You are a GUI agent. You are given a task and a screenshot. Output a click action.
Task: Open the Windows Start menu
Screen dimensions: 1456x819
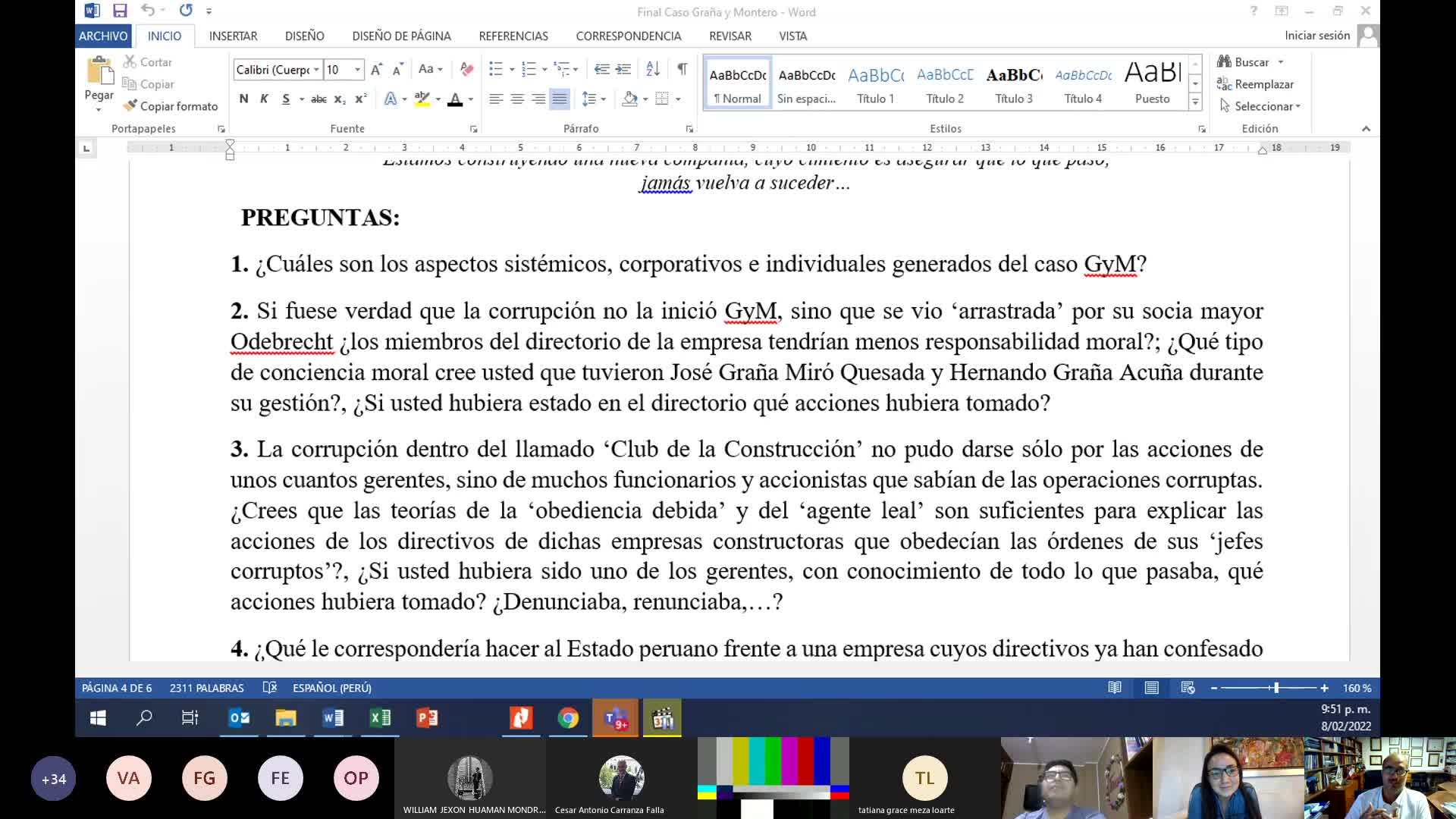[98, 717]
